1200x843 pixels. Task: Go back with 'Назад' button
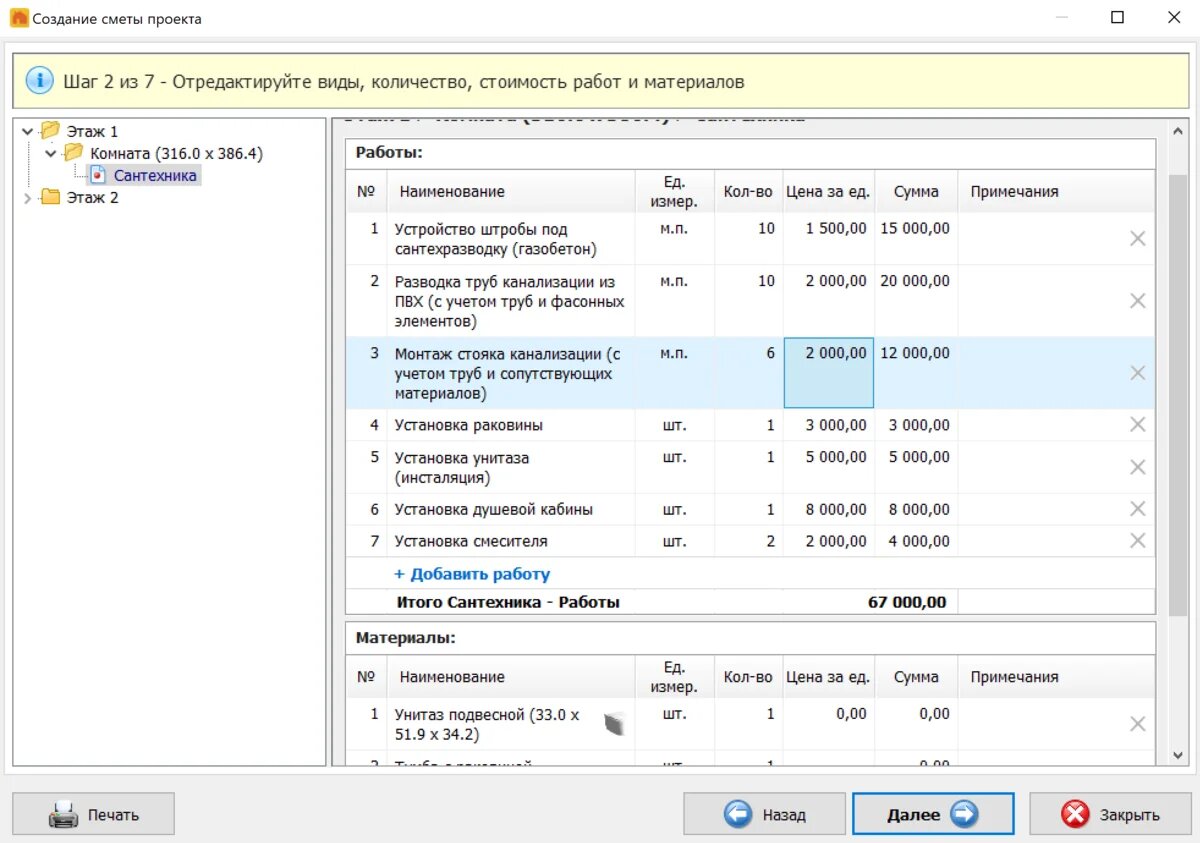coord(765,814)
